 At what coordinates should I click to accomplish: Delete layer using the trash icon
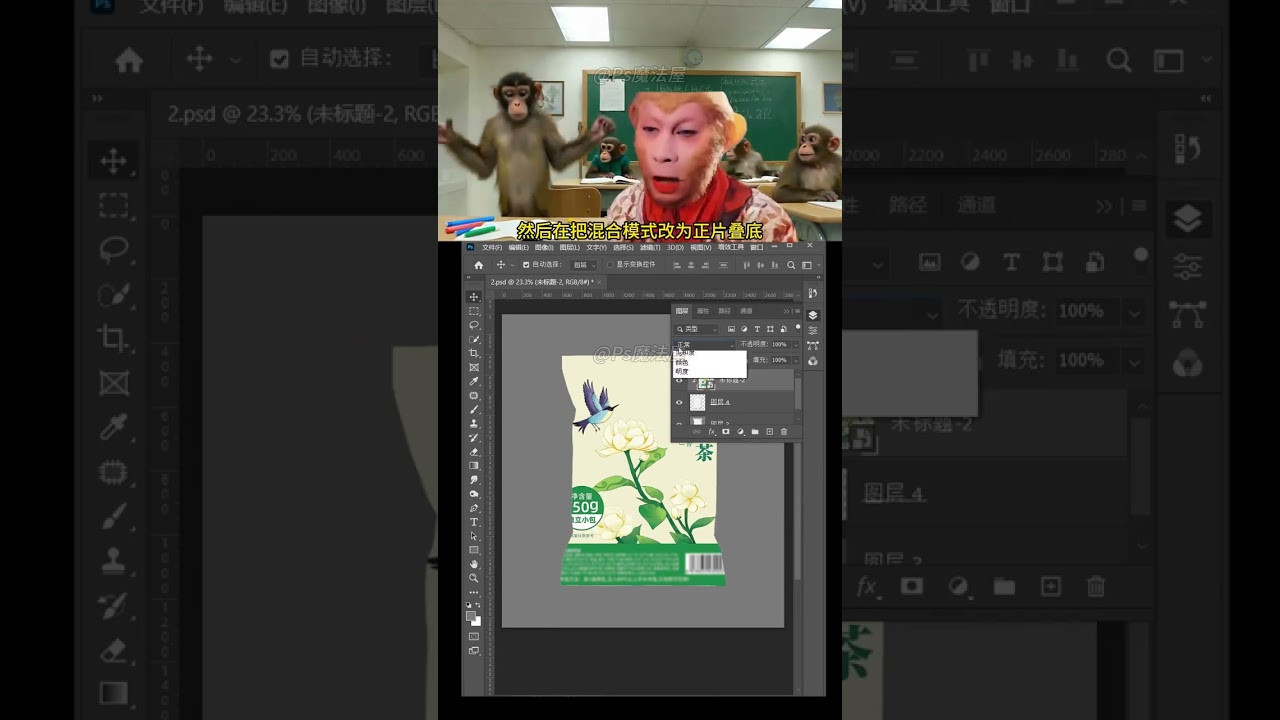pos(784,432)
